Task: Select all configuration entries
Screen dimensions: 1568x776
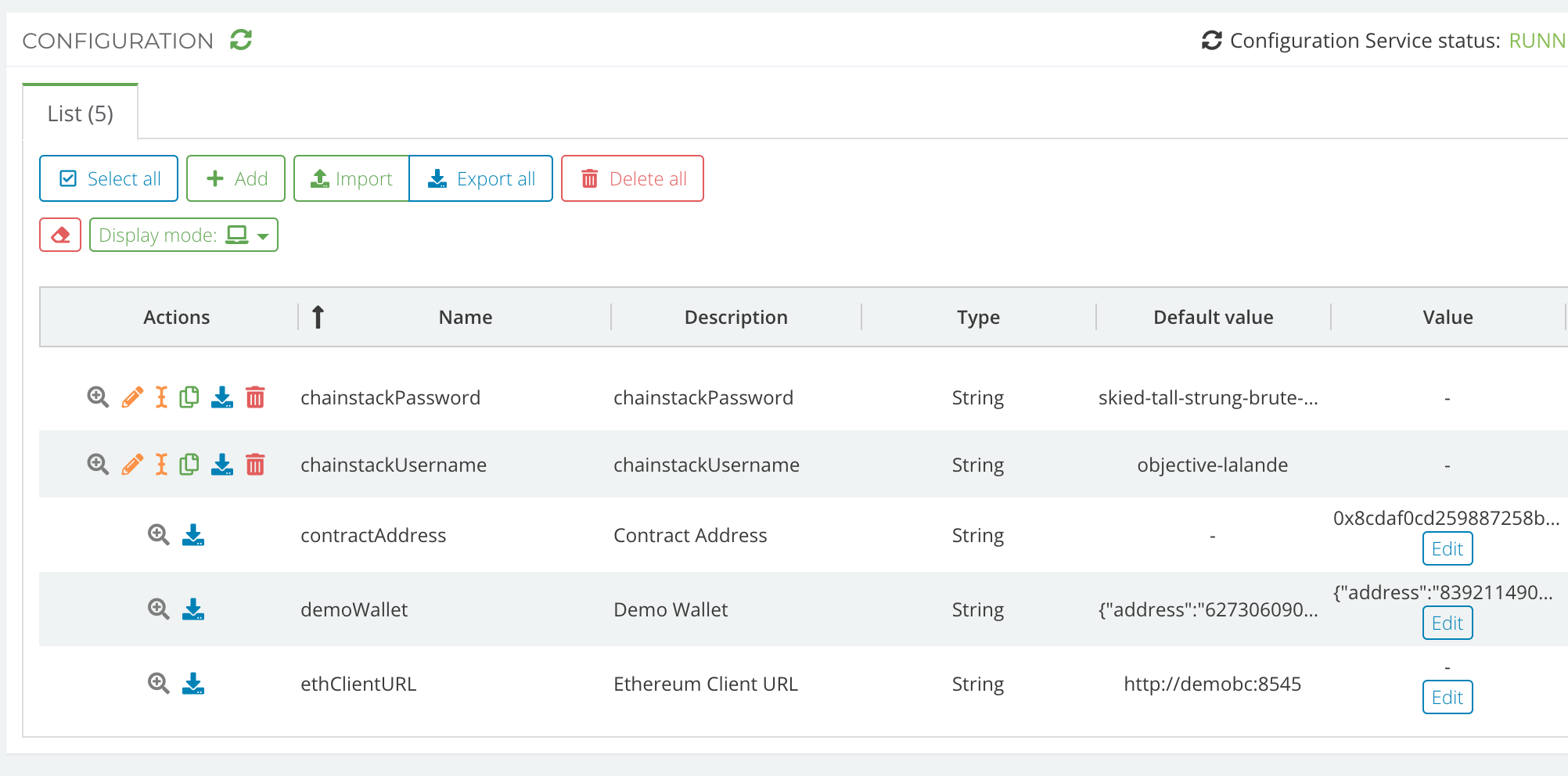Action: [108, 178]
